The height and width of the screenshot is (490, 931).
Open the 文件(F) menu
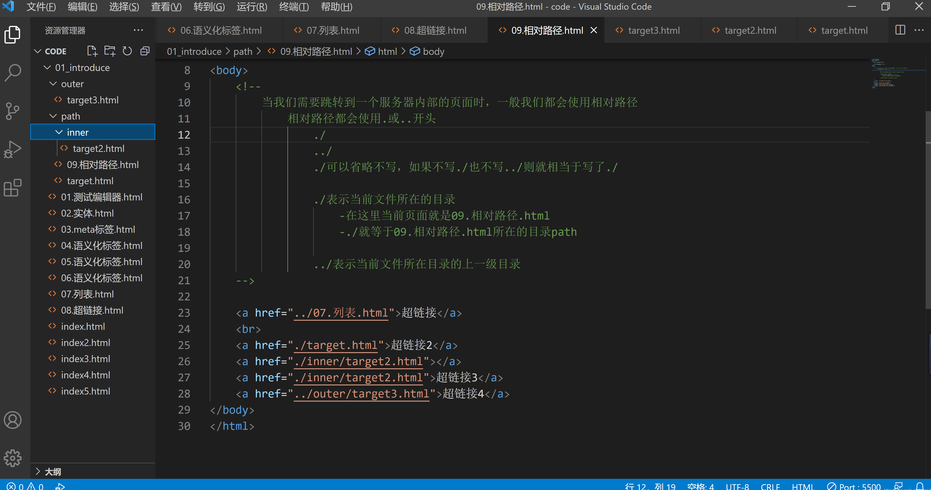coord(41,7)
